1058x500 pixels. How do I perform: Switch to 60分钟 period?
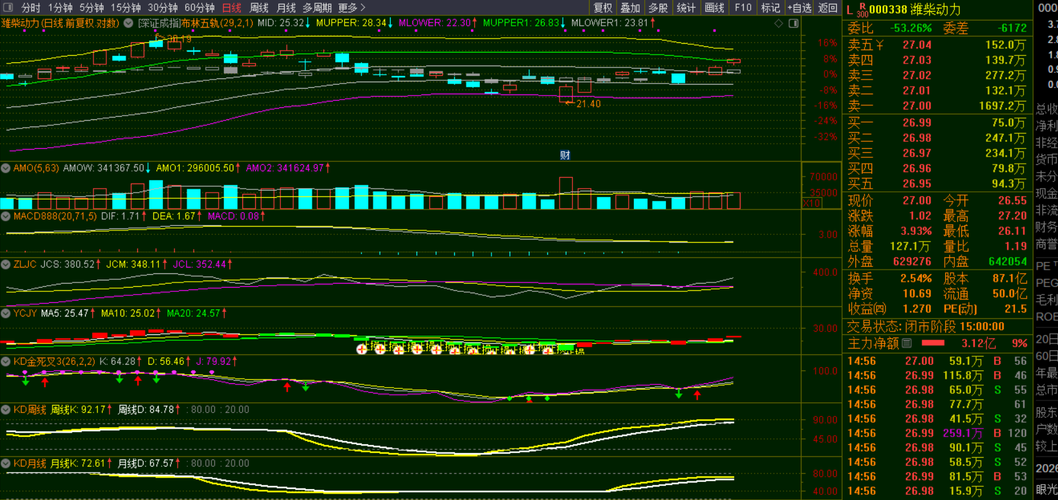pos(199,8)
